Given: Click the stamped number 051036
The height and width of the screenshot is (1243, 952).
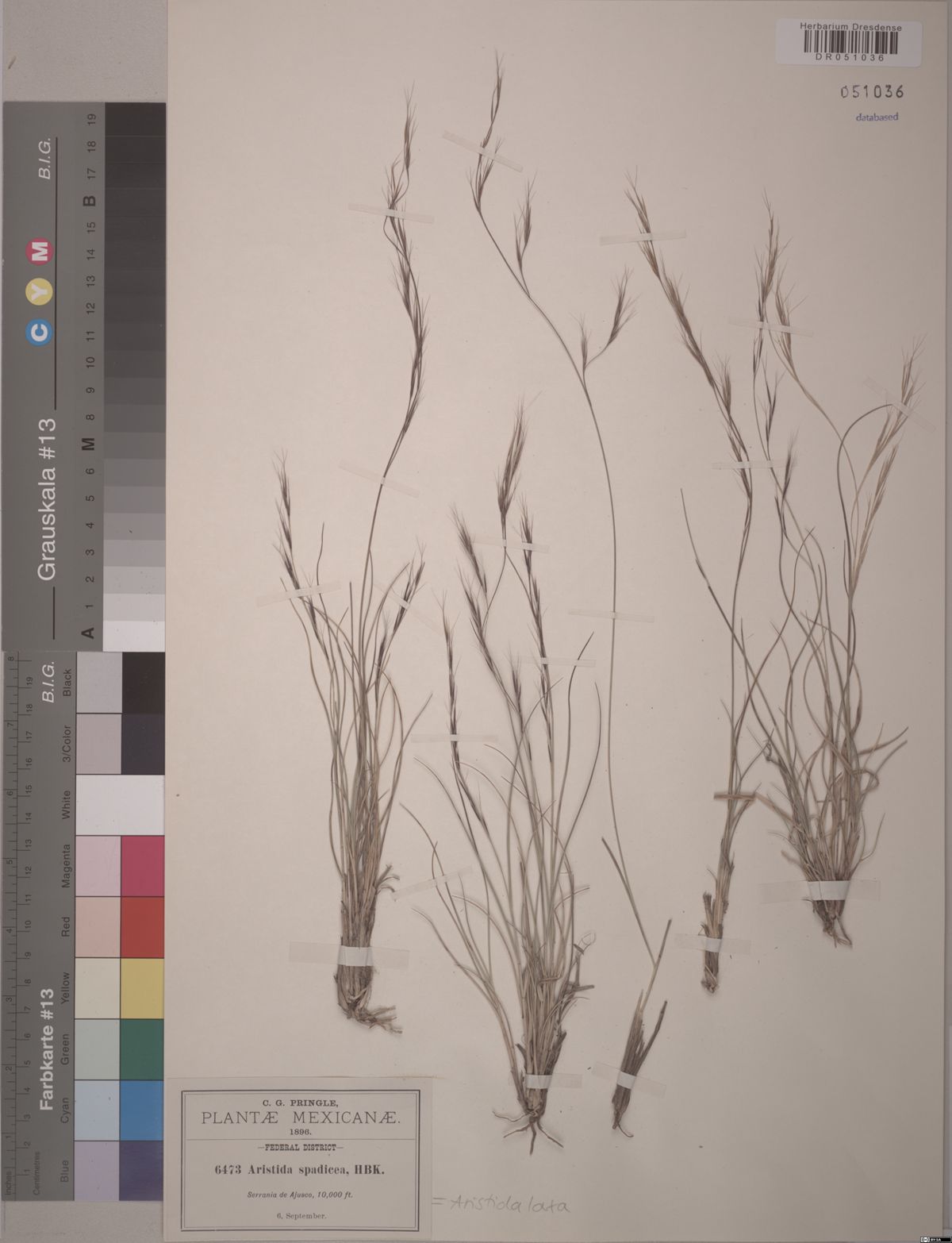Looking at the screenshot, I should click(x=872, y=92).
